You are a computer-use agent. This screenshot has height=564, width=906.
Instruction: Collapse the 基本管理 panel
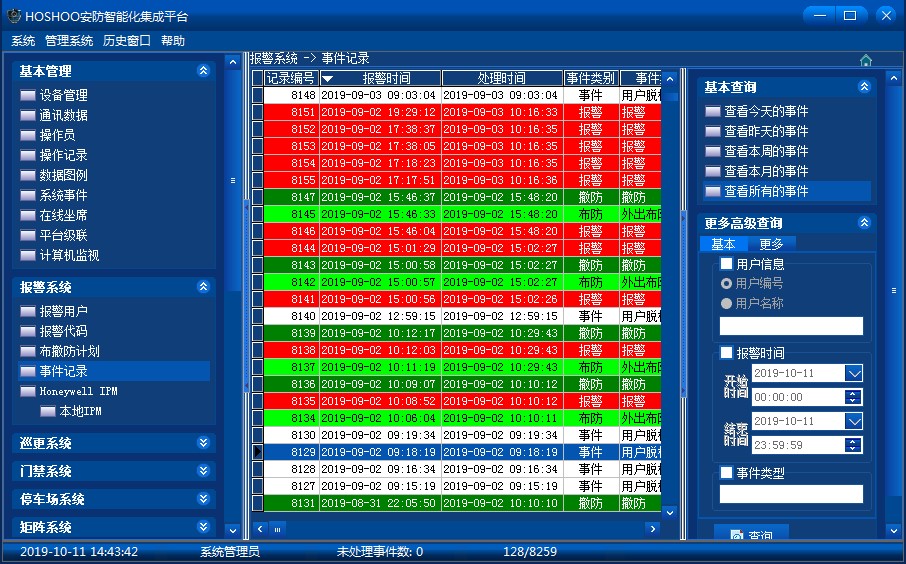[203, 71]
